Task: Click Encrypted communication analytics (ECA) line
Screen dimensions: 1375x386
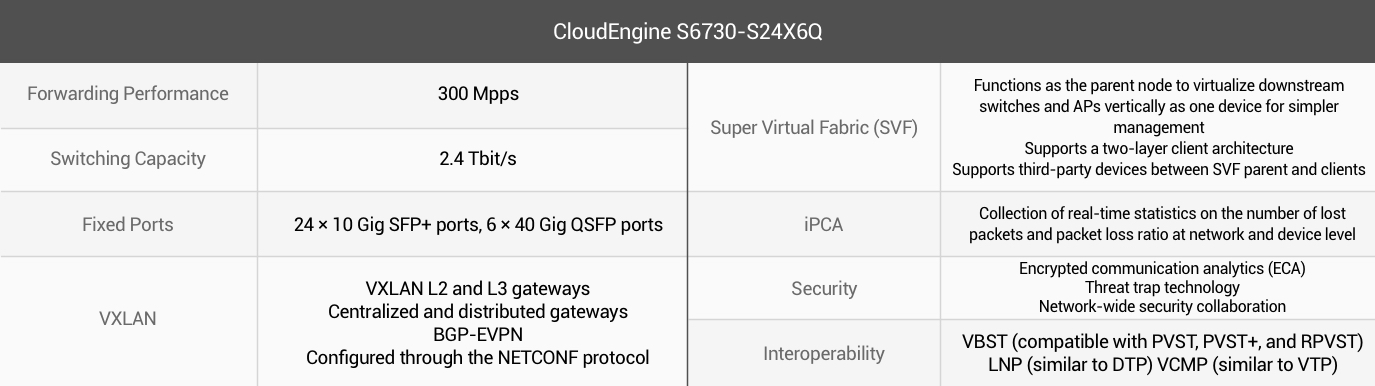Action: [x=1162, y=268]
